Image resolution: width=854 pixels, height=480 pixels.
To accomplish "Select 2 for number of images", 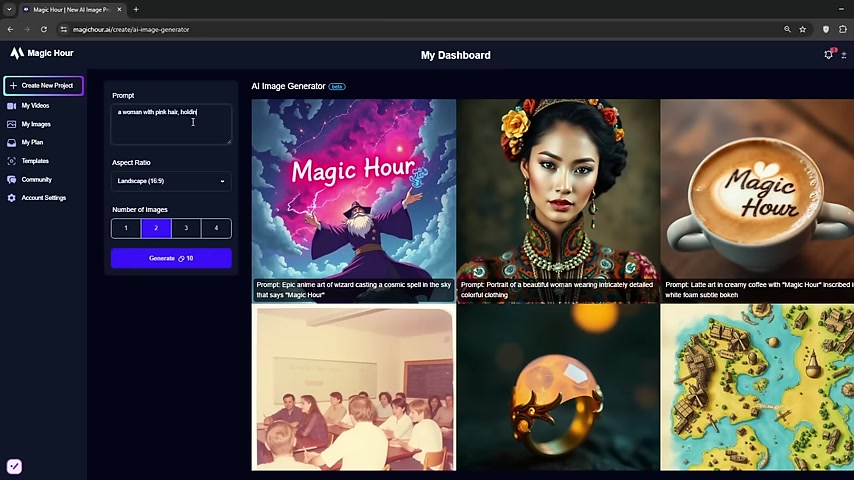I will click(156, 228).
